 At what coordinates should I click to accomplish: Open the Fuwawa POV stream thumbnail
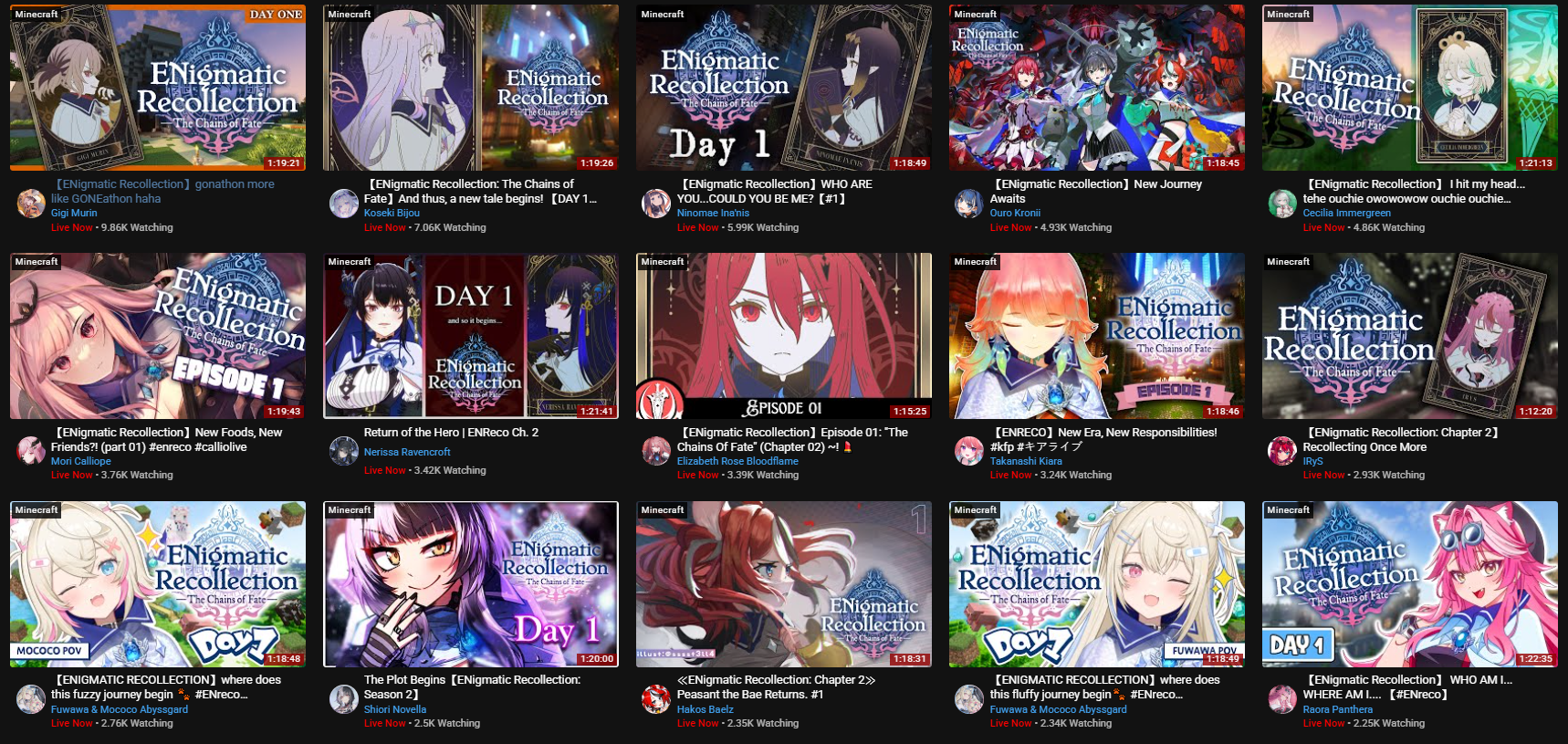click(1097, 584)
